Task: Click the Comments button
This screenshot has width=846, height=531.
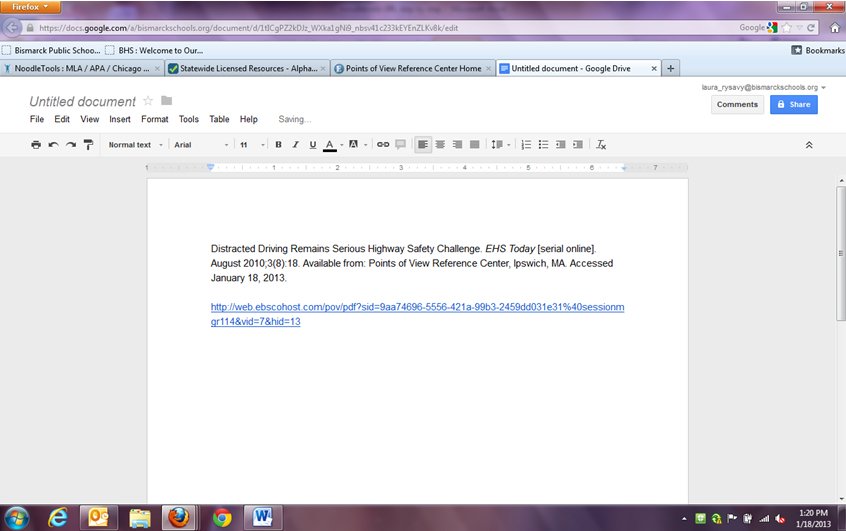Action: pyautogui.click(x=737, y=105)
